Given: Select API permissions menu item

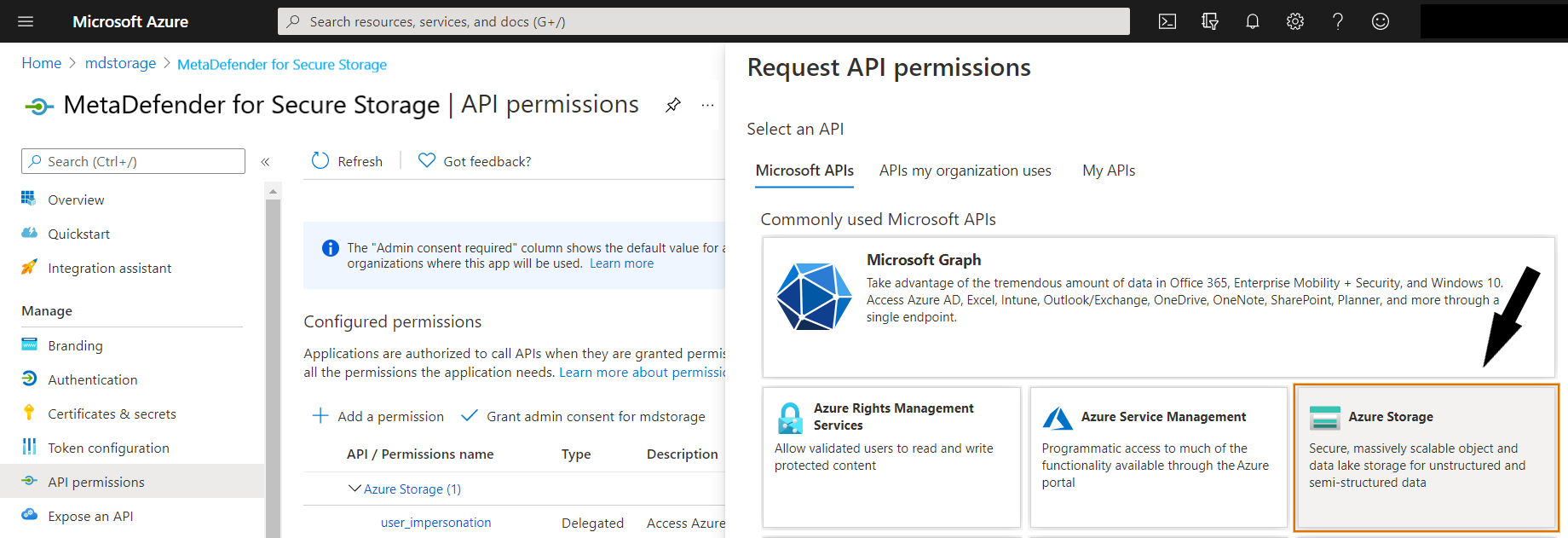Looking at the screenshot, I should (x=132, y=482).
